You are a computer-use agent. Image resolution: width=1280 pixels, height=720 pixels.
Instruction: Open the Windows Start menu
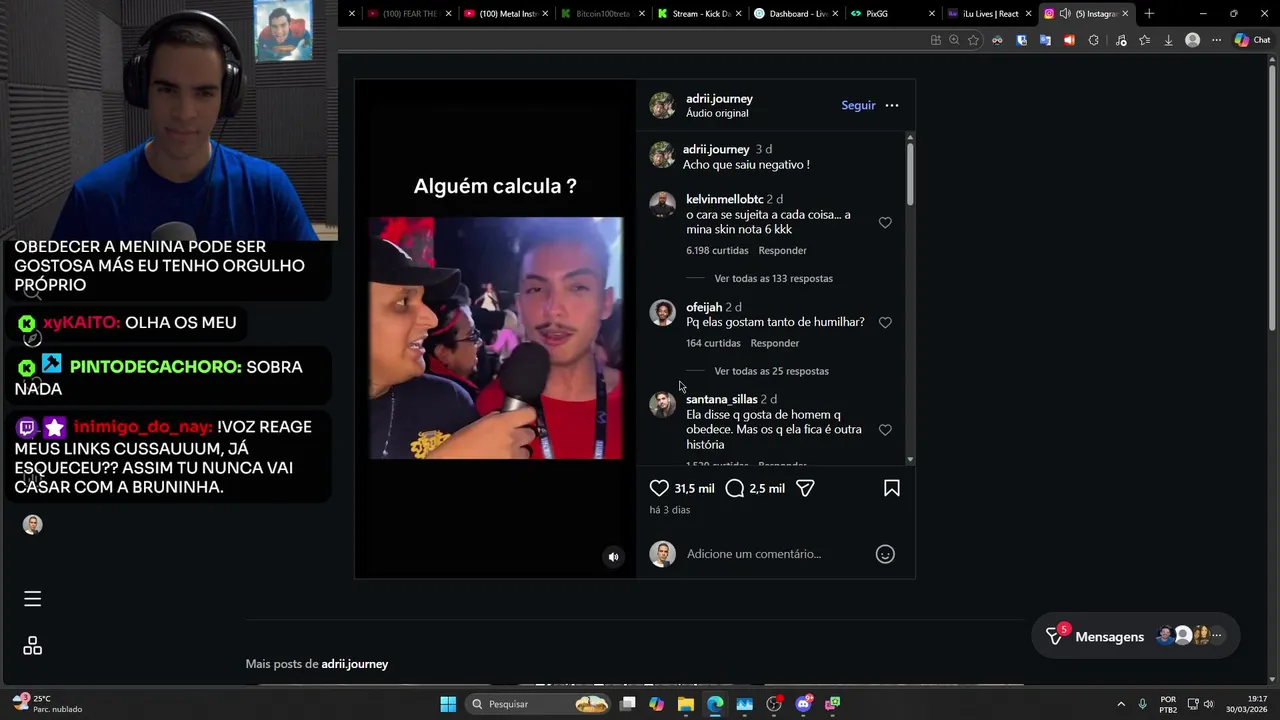coord(448,704)
